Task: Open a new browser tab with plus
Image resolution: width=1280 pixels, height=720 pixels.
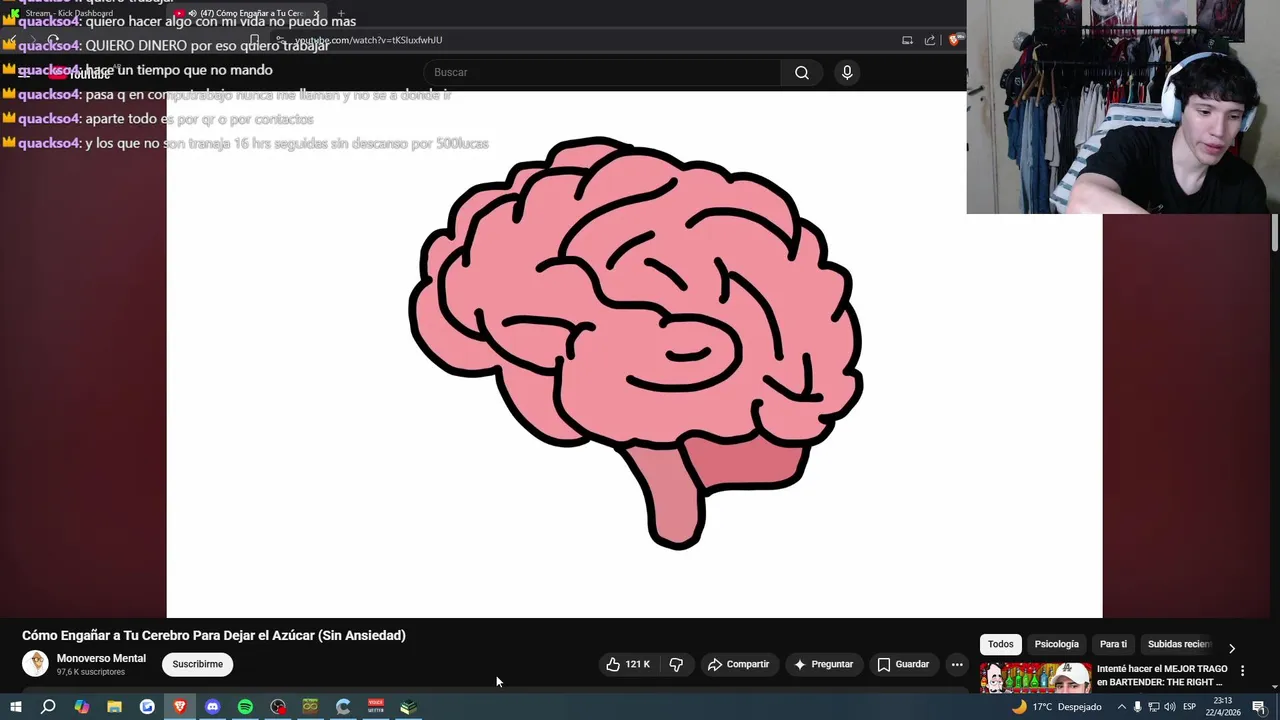Action: tap(341, 13)
